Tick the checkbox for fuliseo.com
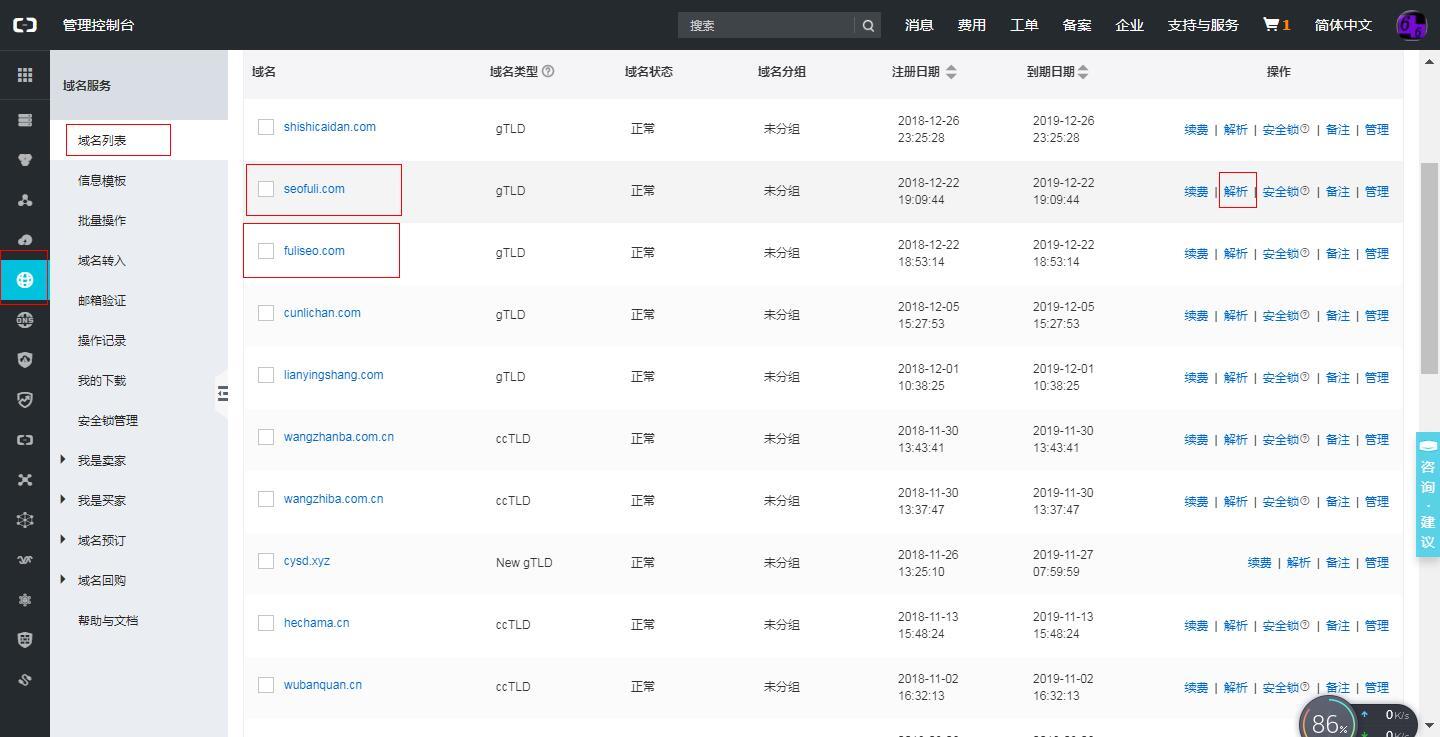1440x737 pixels. click(266, 251)
